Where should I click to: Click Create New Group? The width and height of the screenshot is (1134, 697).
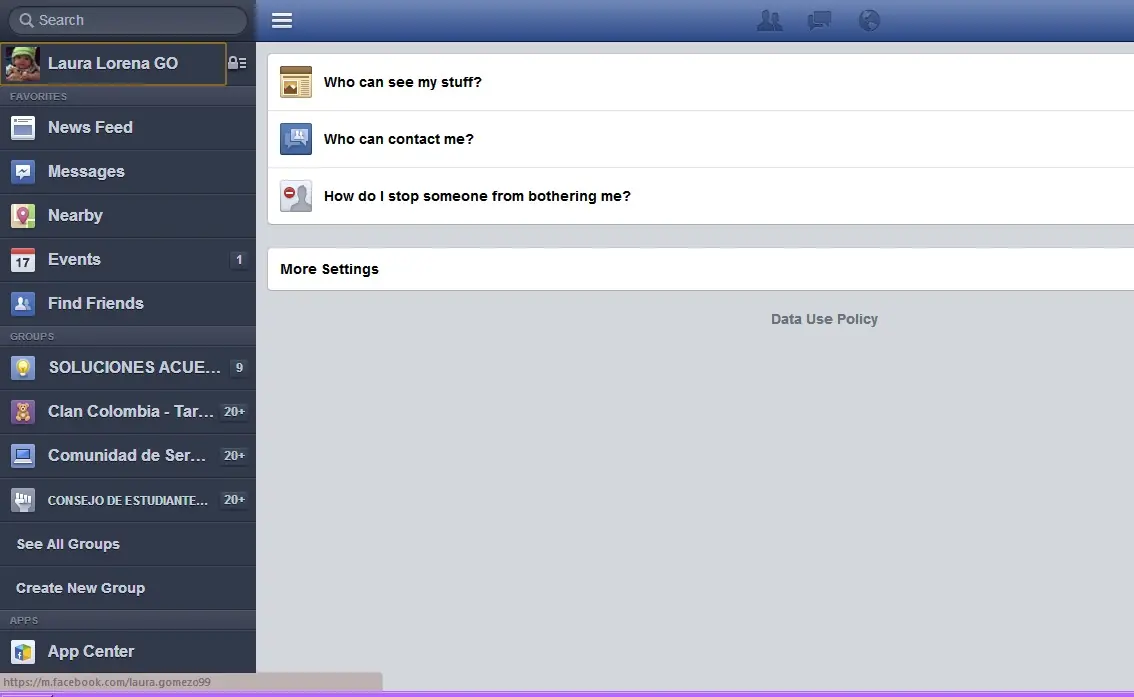click(x=128, y=589)
